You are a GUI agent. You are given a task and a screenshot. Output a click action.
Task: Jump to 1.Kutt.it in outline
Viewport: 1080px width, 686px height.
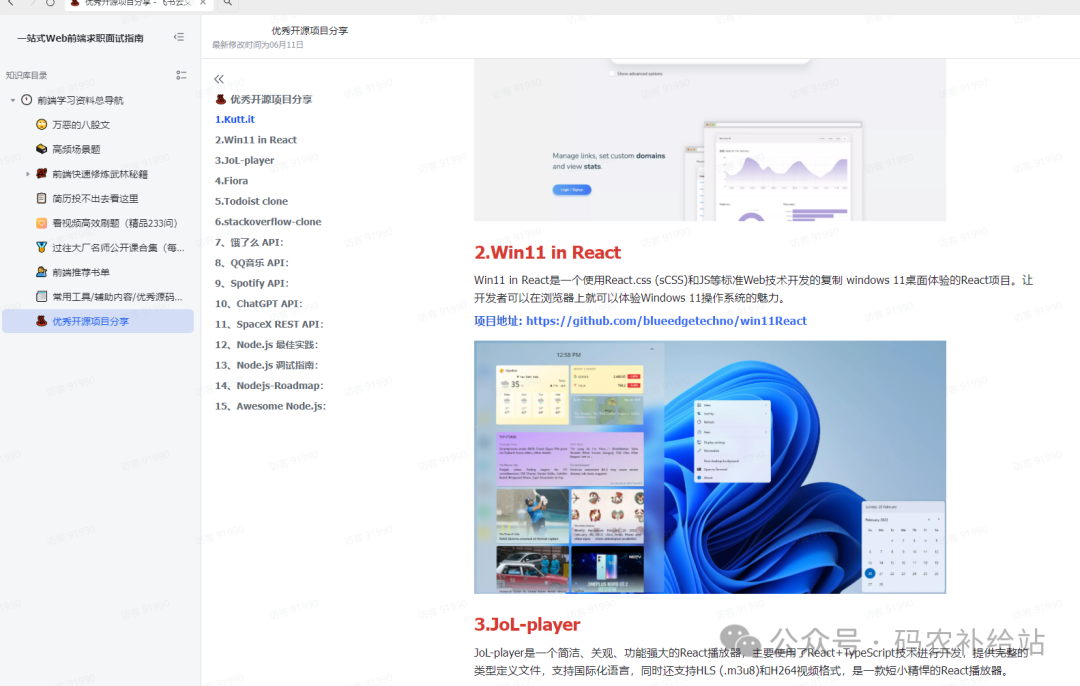click(x=235, y=119)
